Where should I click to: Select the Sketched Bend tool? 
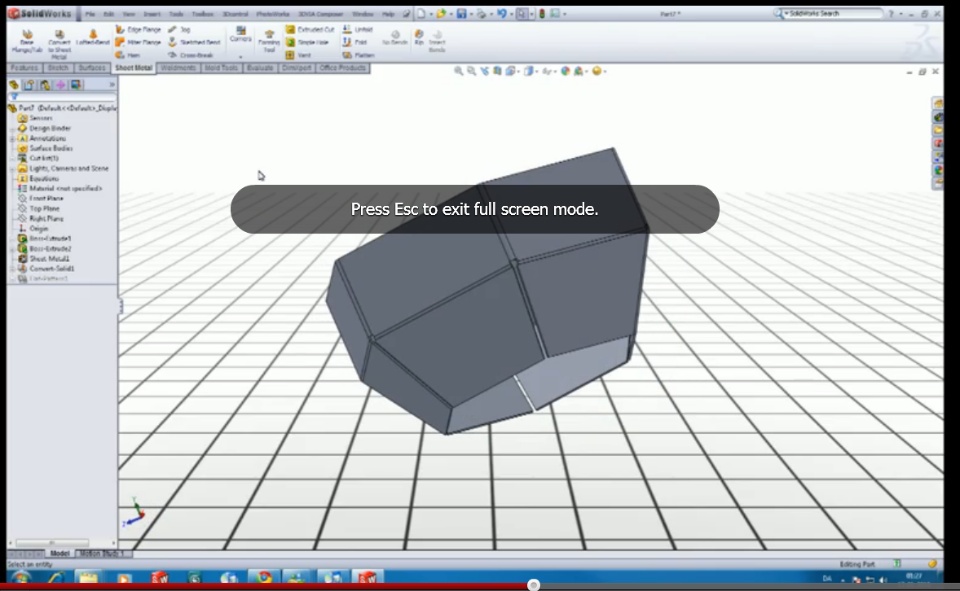(194, 42)
